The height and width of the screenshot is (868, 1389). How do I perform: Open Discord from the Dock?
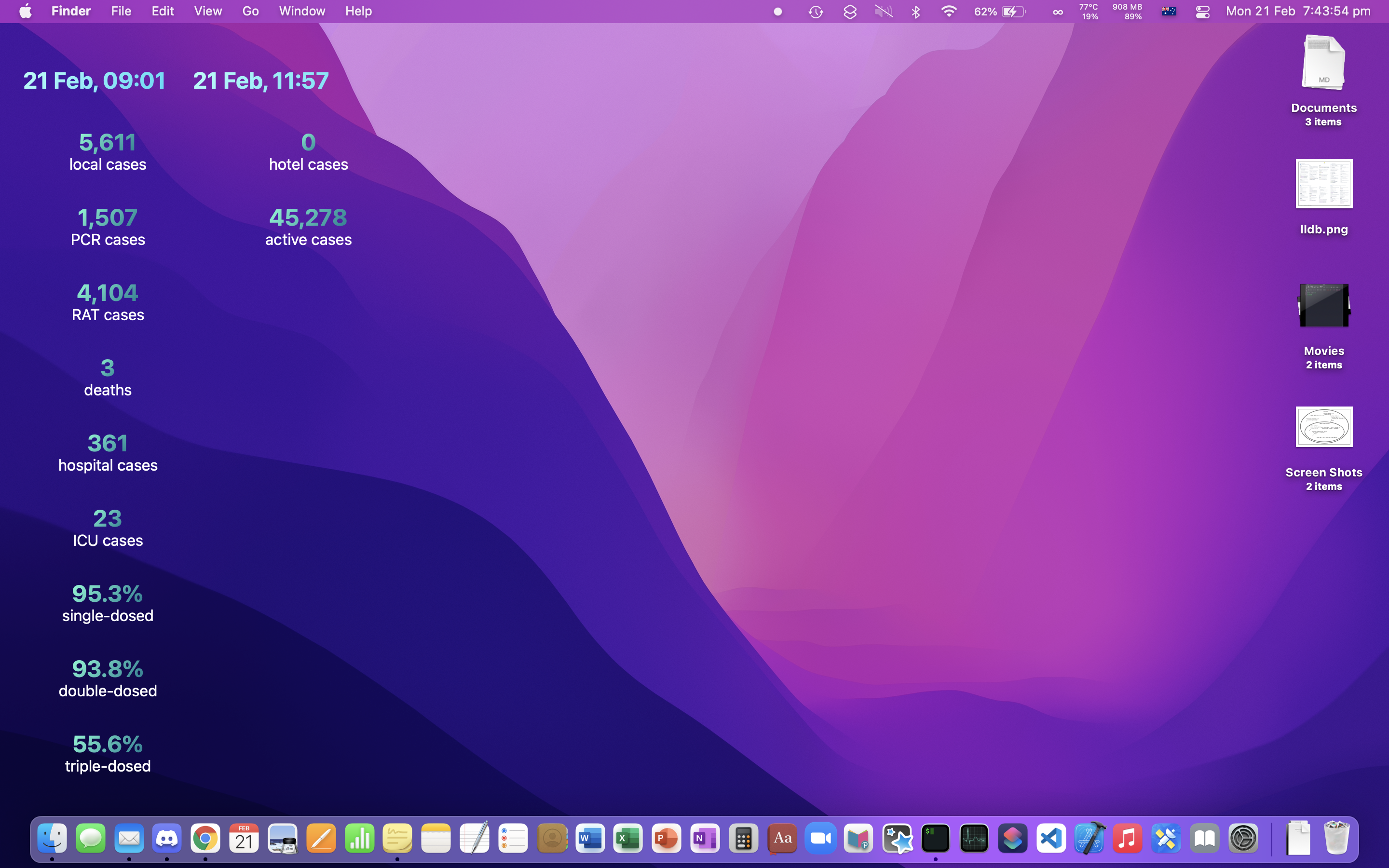167,839
